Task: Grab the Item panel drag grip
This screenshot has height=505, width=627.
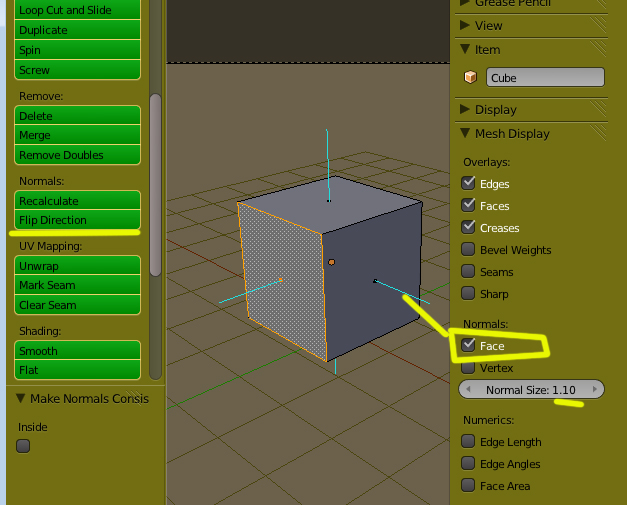Action: point(599,49)
